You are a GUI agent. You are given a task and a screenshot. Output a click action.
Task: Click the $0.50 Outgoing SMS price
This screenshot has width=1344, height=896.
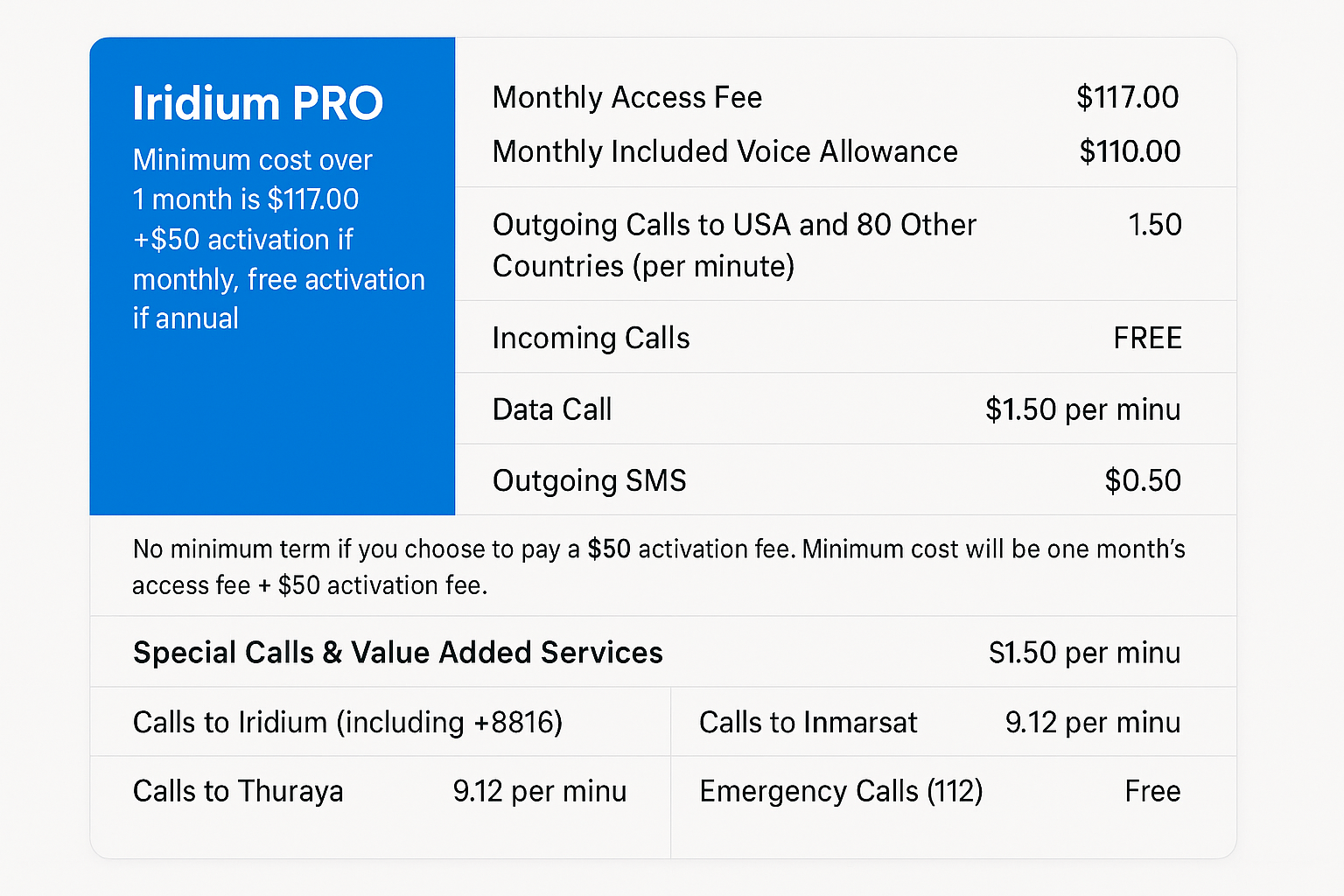click(1142, 480)
